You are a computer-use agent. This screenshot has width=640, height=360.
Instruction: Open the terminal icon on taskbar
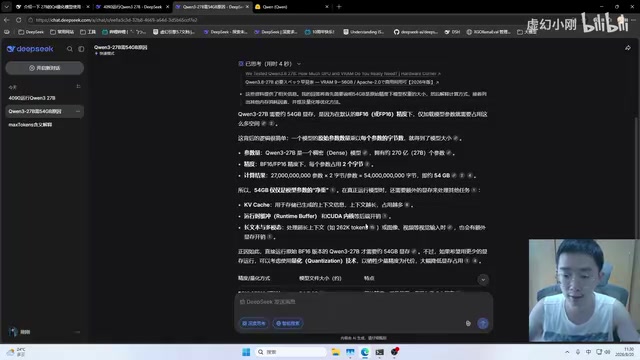[x=380, y=352]
